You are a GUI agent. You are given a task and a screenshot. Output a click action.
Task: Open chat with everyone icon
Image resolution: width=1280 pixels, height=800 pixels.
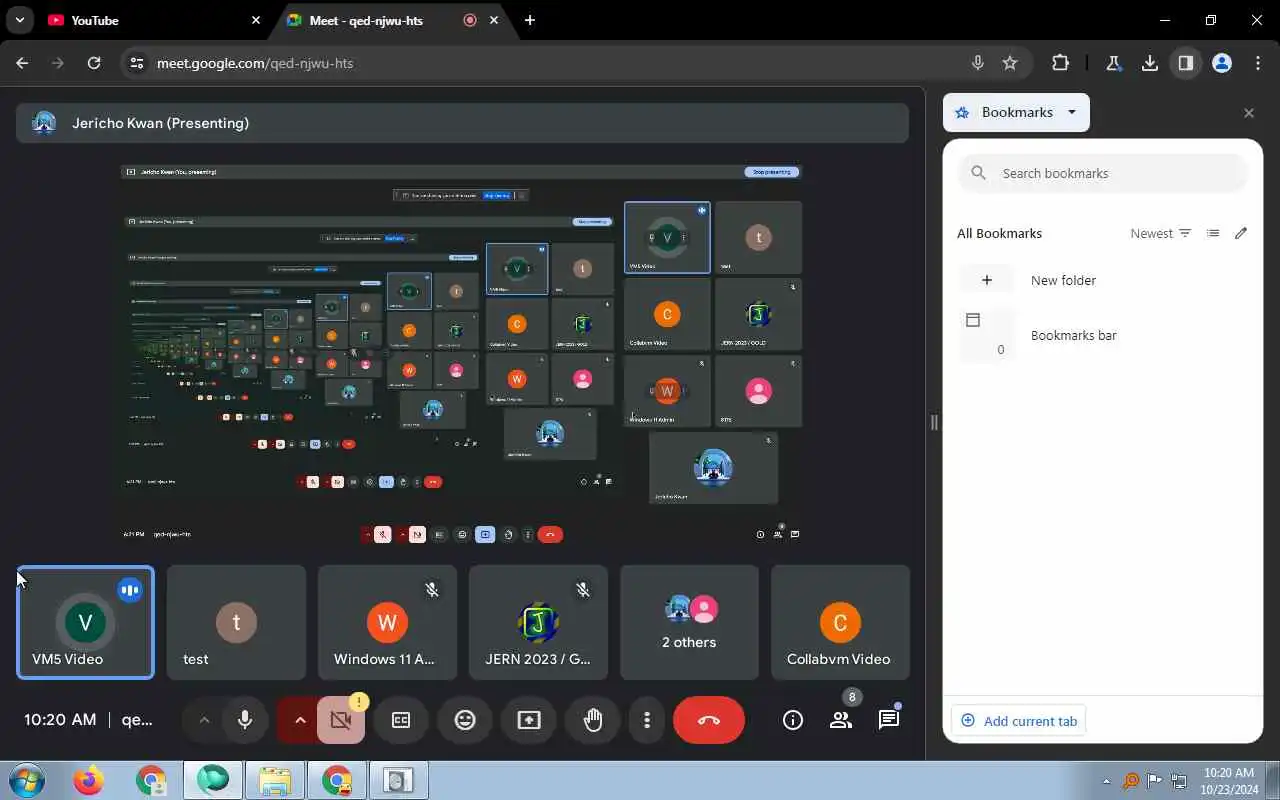coord(889,720)
